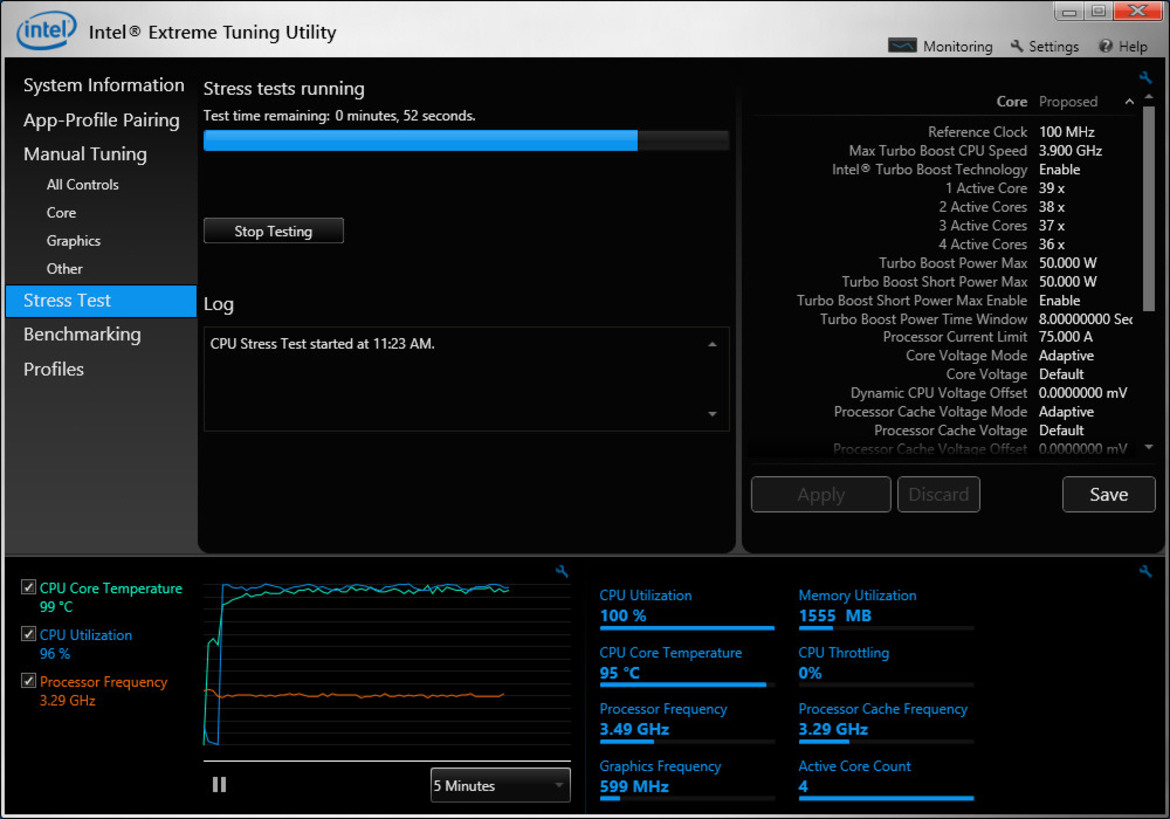Click the Monitoring label in top bar

pos(958,46)
